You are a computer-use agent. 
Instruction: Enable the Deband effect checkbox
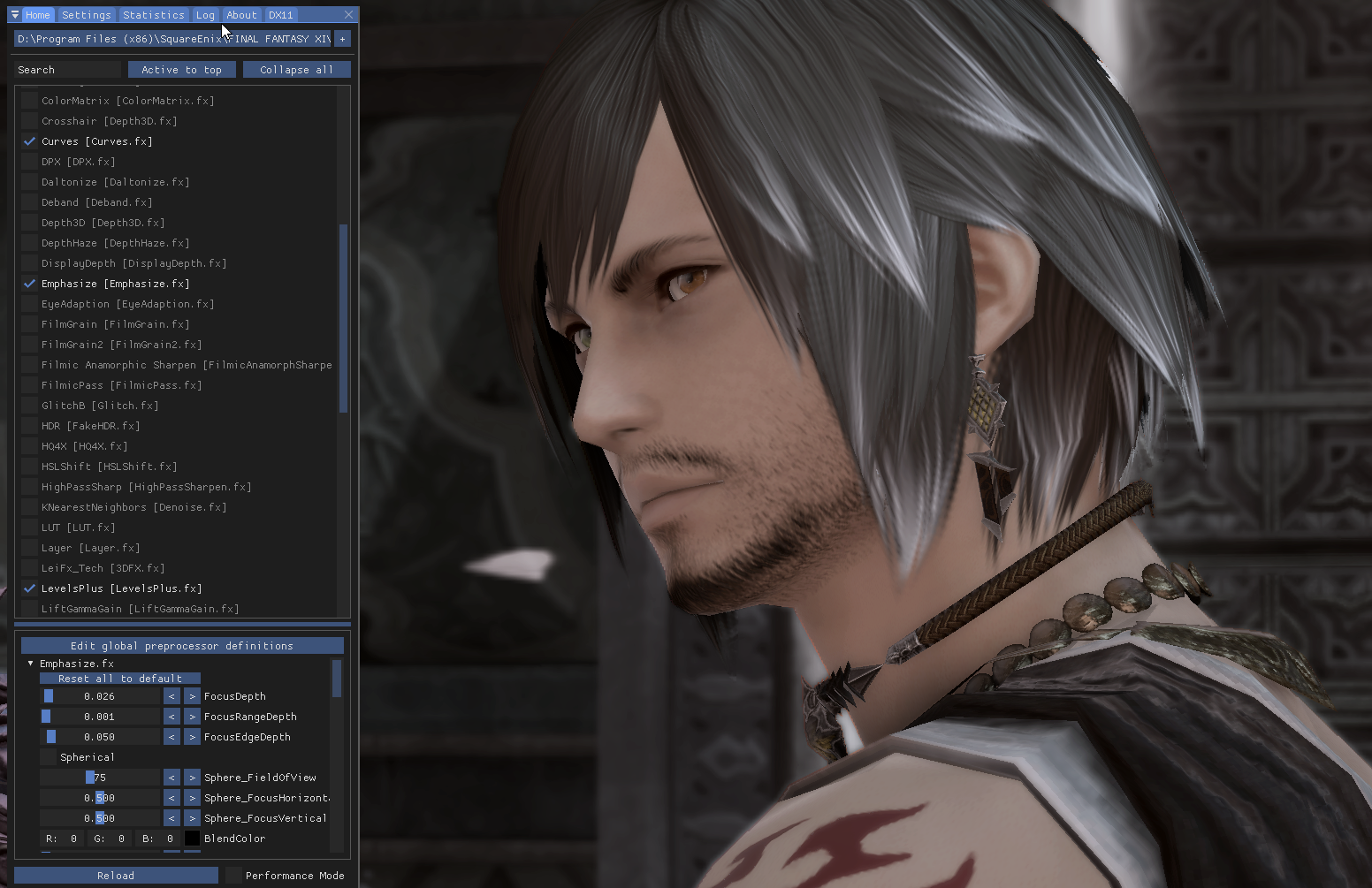[x=29, y=202]
